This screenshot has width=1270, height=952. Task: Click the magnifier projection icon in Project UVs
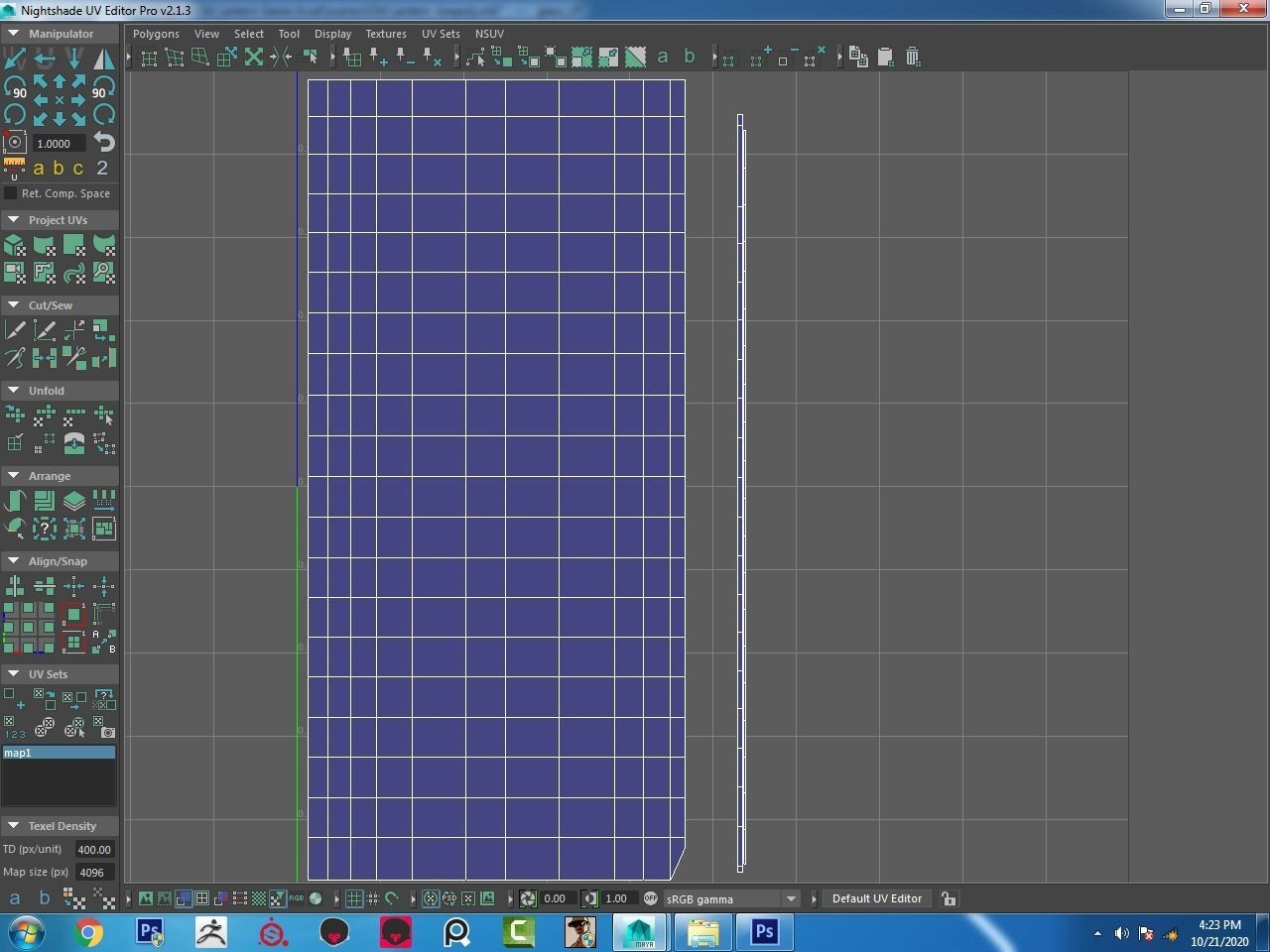click(104, 273)
